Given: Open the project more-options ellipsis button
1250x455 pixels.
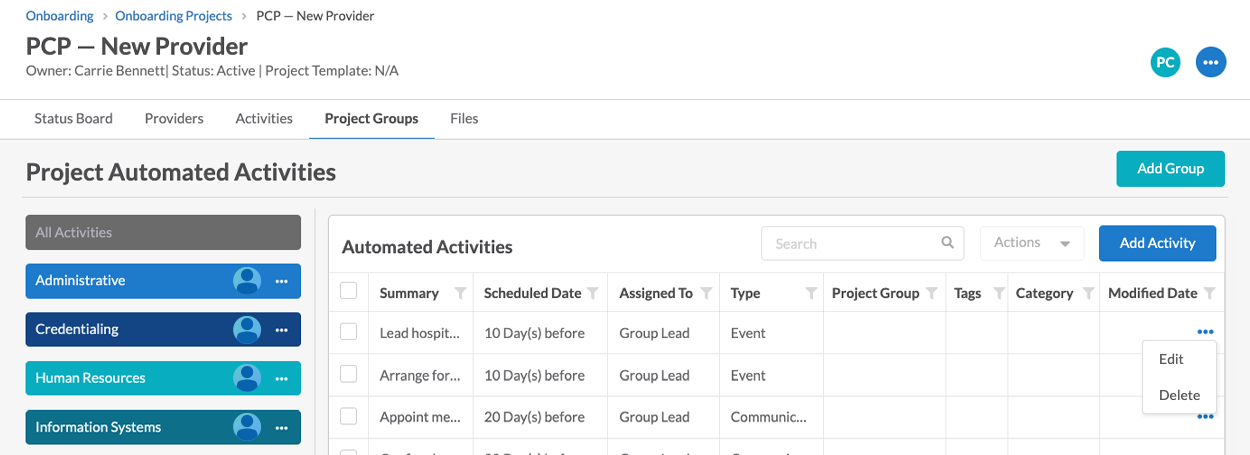Looking at the screenshot, I should click(1211, 62).
